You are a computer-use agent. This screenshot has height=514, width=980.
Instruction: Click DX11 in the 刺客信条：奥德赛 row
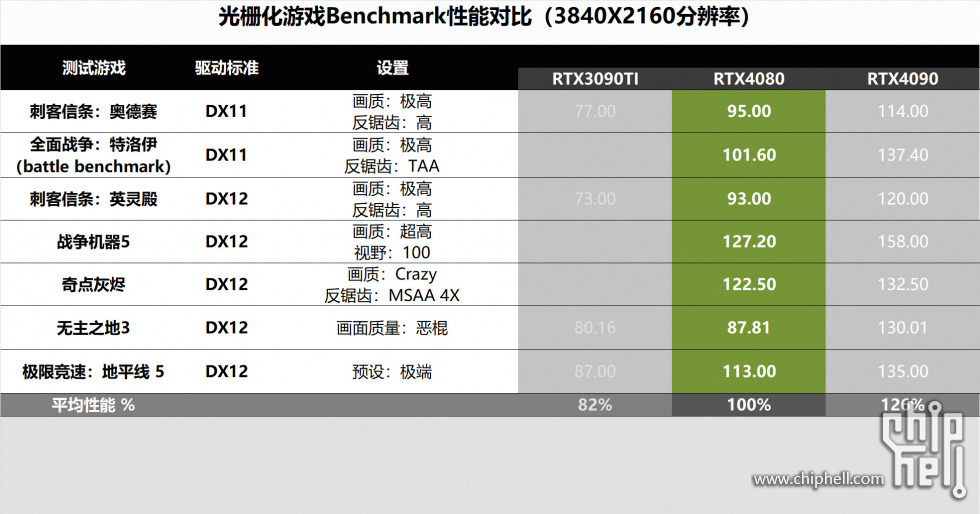tap(226, 111)
